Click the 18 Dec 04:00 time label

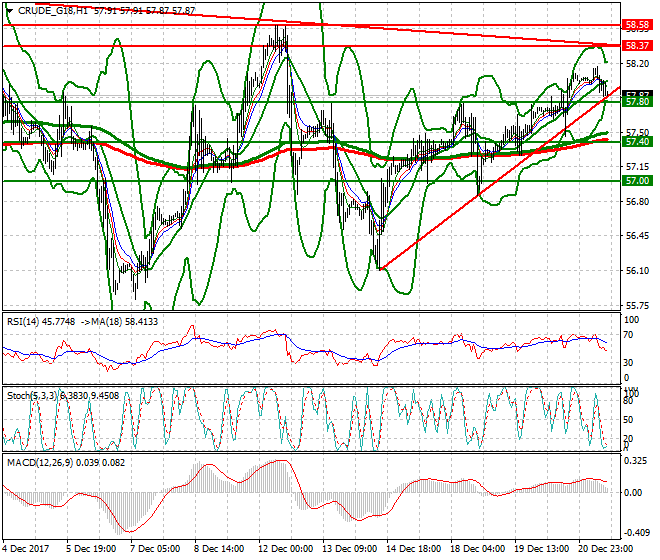pyautogui.click(x=477, y=549)
